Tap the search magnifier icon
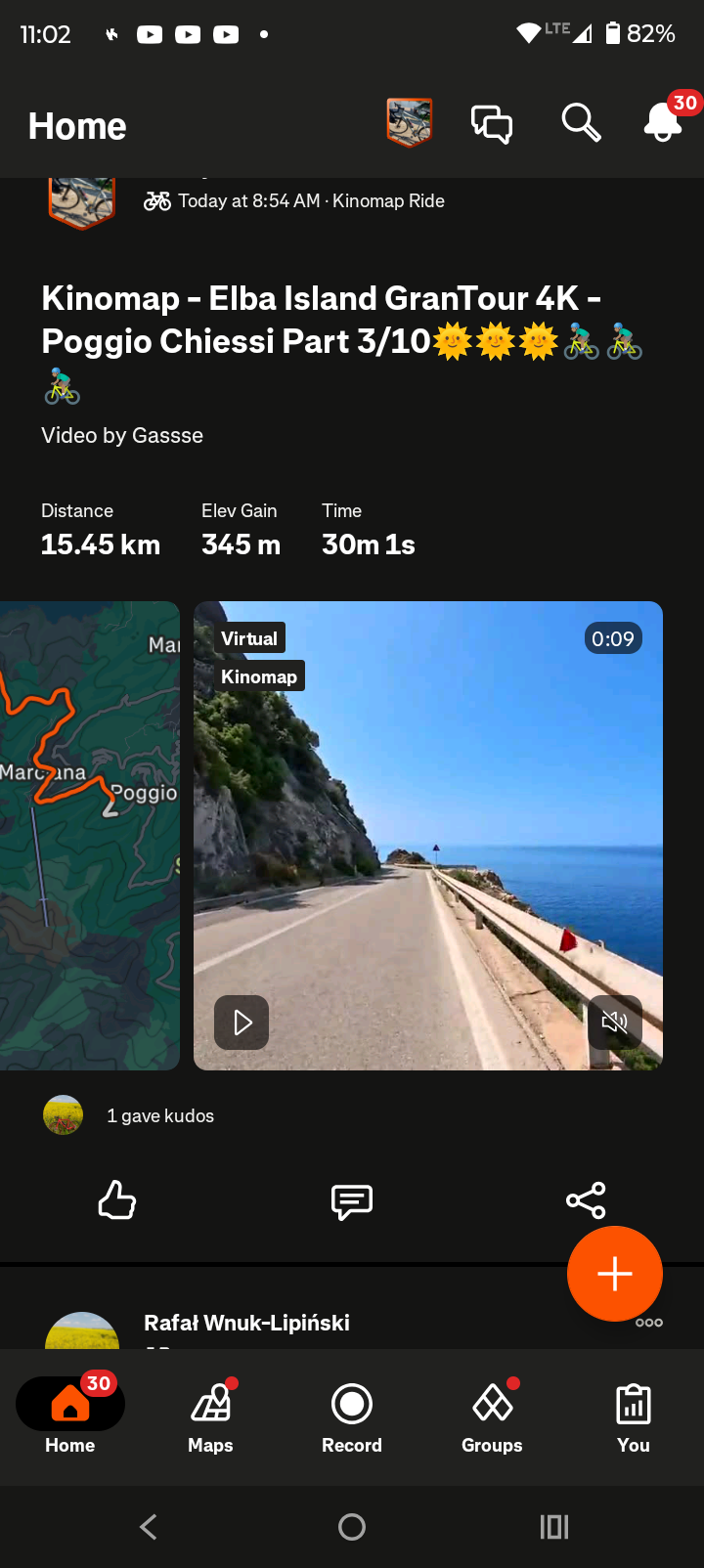704x1568 pixels. click(581, 123)
